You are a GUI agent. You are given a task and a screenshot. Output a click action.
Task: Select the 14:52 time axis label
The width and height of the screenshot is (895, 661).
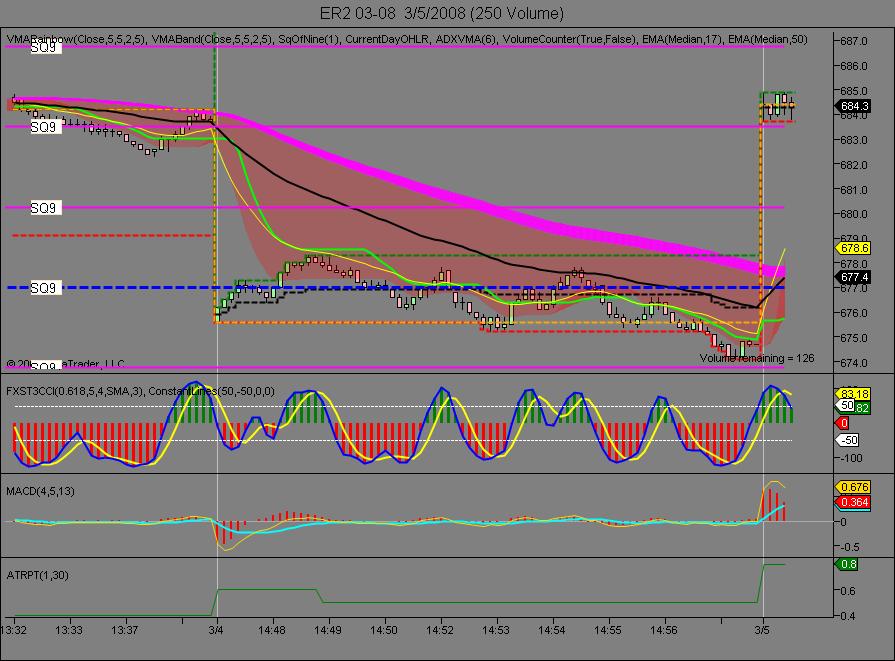tap(440, 630)
